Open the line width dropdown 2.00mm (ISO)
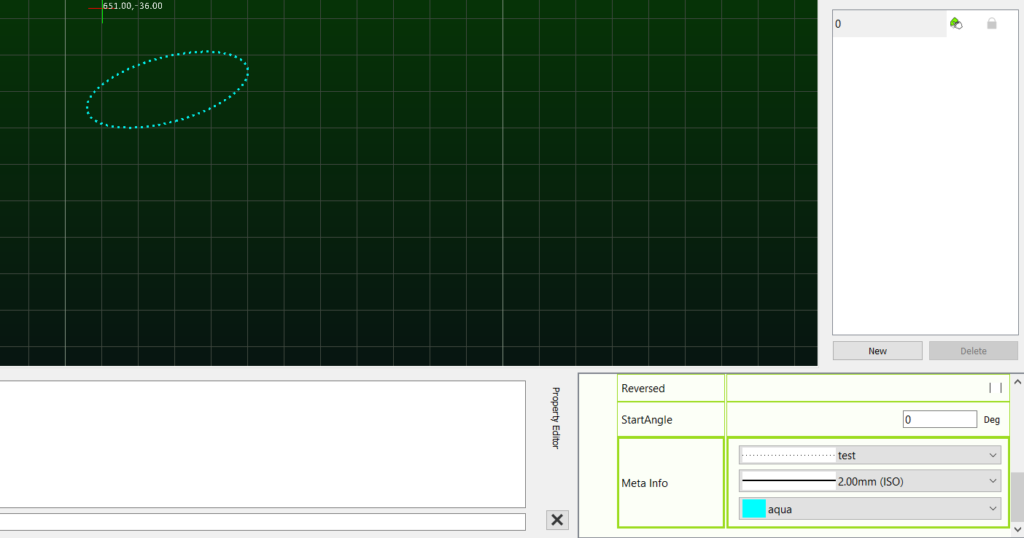The image size is (1024, 538). [x=869, y=482]
